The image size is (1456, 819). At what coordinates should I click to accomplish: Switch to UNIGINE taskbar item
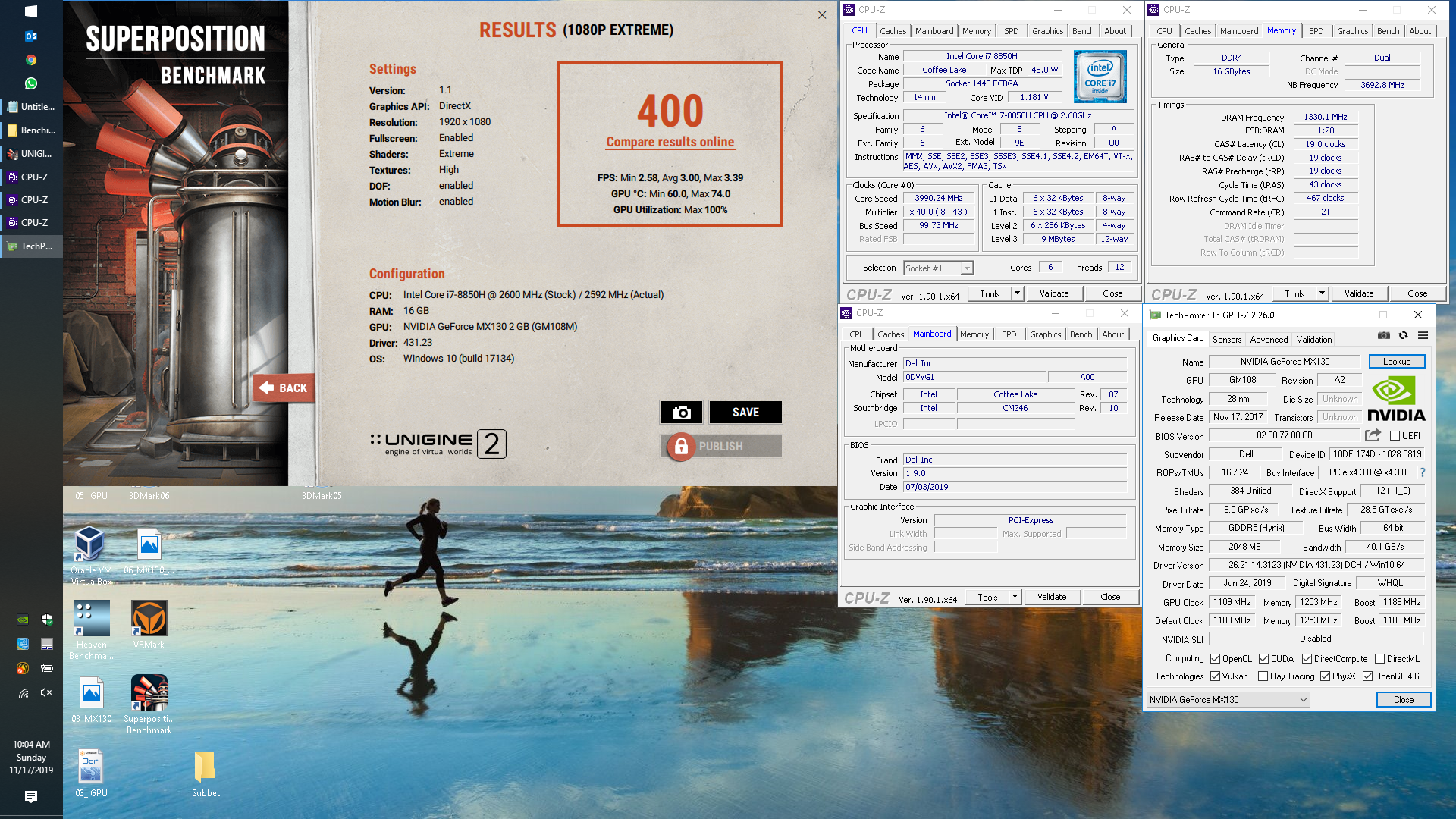tap(31, 154)
